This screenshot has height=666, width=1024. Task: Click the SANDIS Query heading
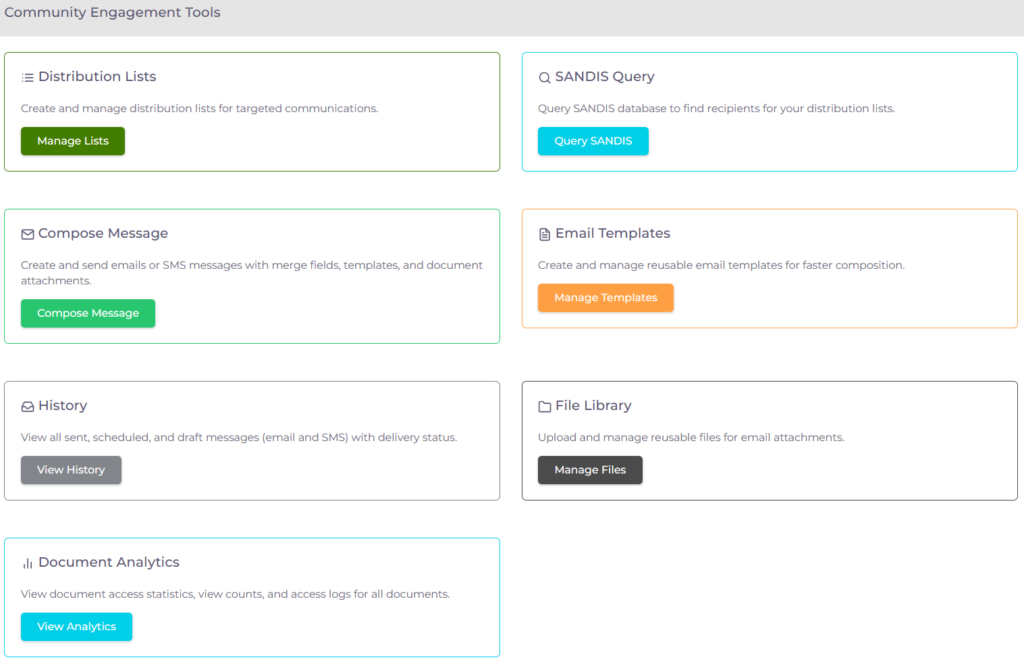(x=605, y=76)
